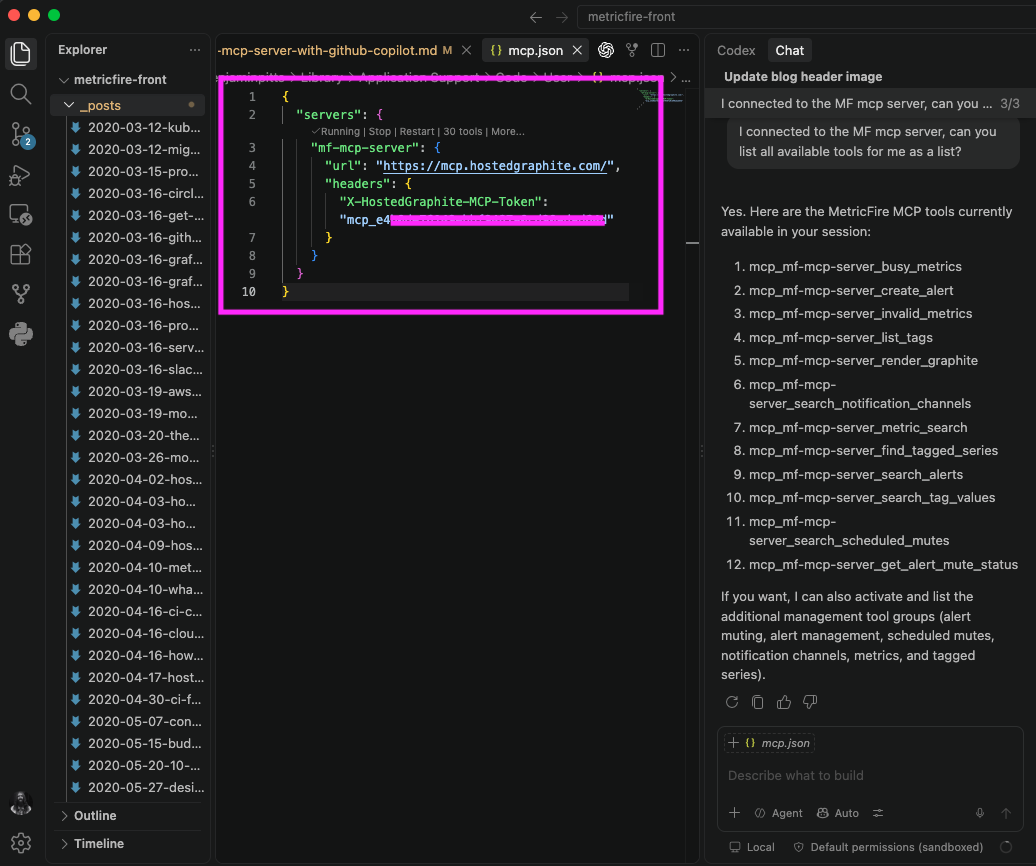Open the Auto model selector
Screen dimensions: 1036x866
click(x=838, y=813)
